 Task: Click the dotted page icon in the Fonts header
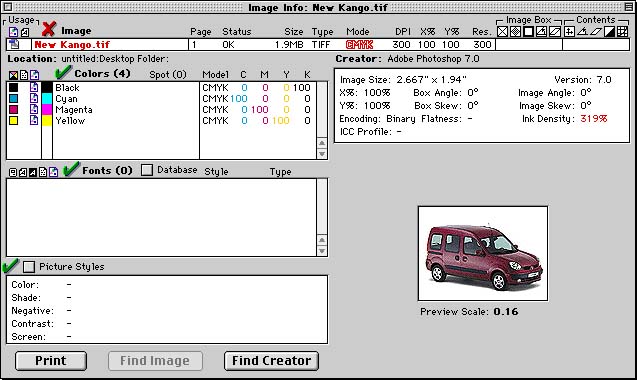(43, 172)
